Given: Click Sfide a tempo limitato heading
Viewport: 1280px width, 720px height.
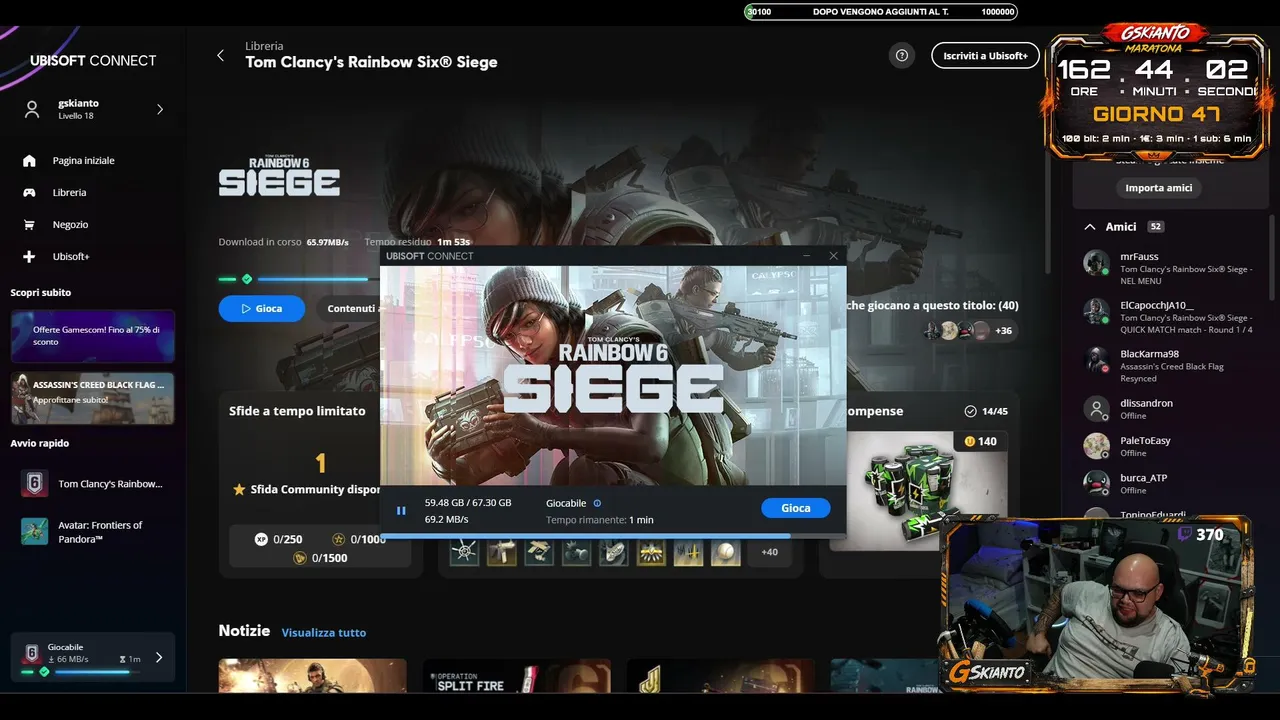Looking at the screenshot, I should coord(297,411).
